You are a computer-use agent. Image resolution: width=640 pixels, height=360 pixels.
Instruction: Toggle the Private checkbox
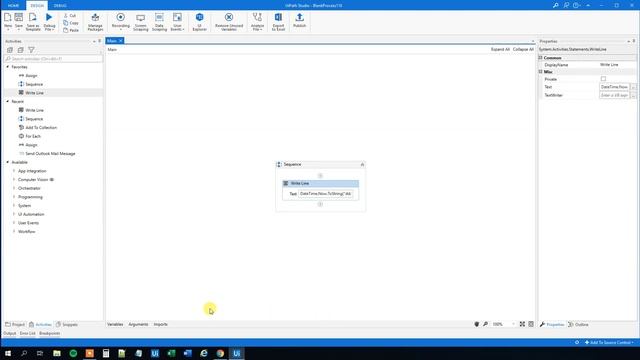[603, 79]
